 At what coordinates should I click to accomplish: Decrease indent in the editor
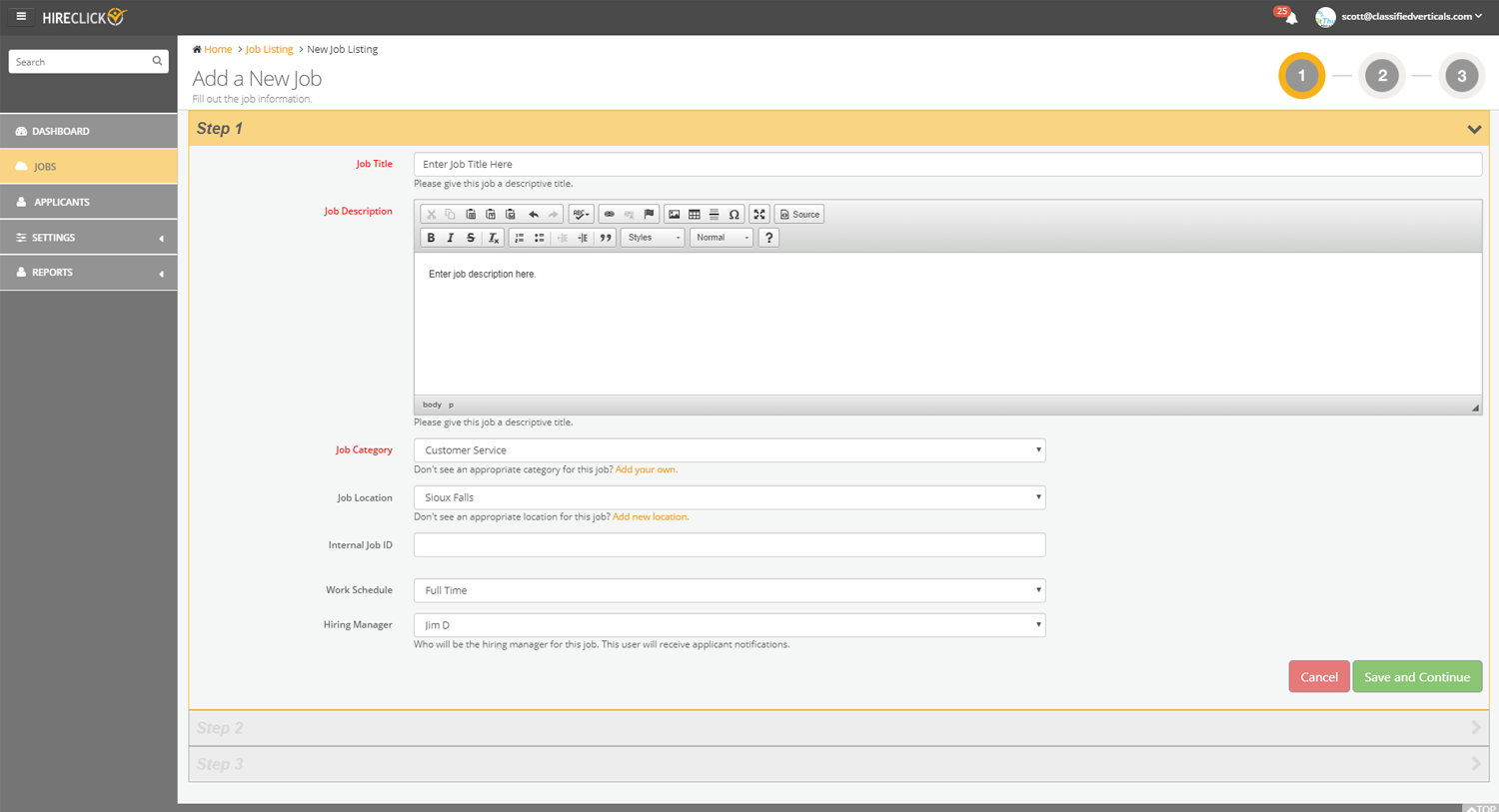click(x=563, y=238)
